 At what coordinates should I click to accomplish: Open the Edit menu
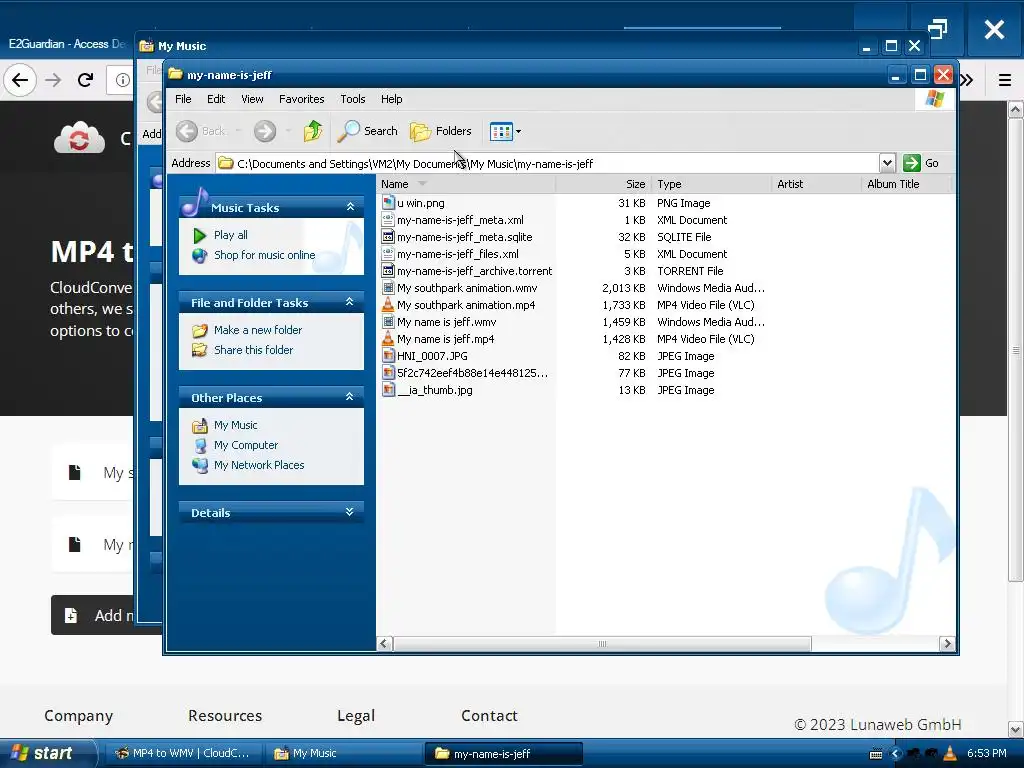click(216, 99)
